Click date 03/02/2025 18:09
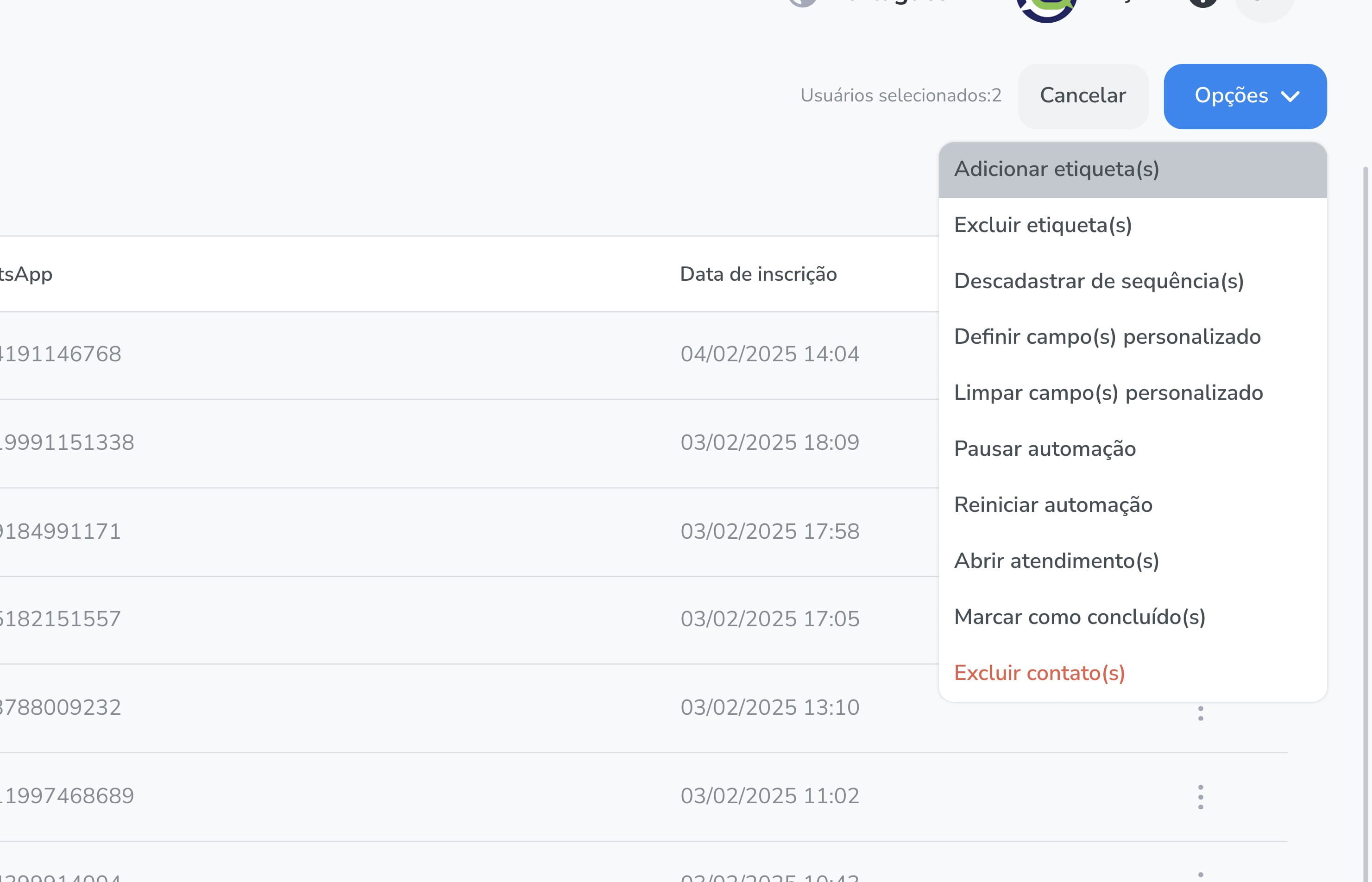The image size is (1372, 882). [x=769, y=443]
